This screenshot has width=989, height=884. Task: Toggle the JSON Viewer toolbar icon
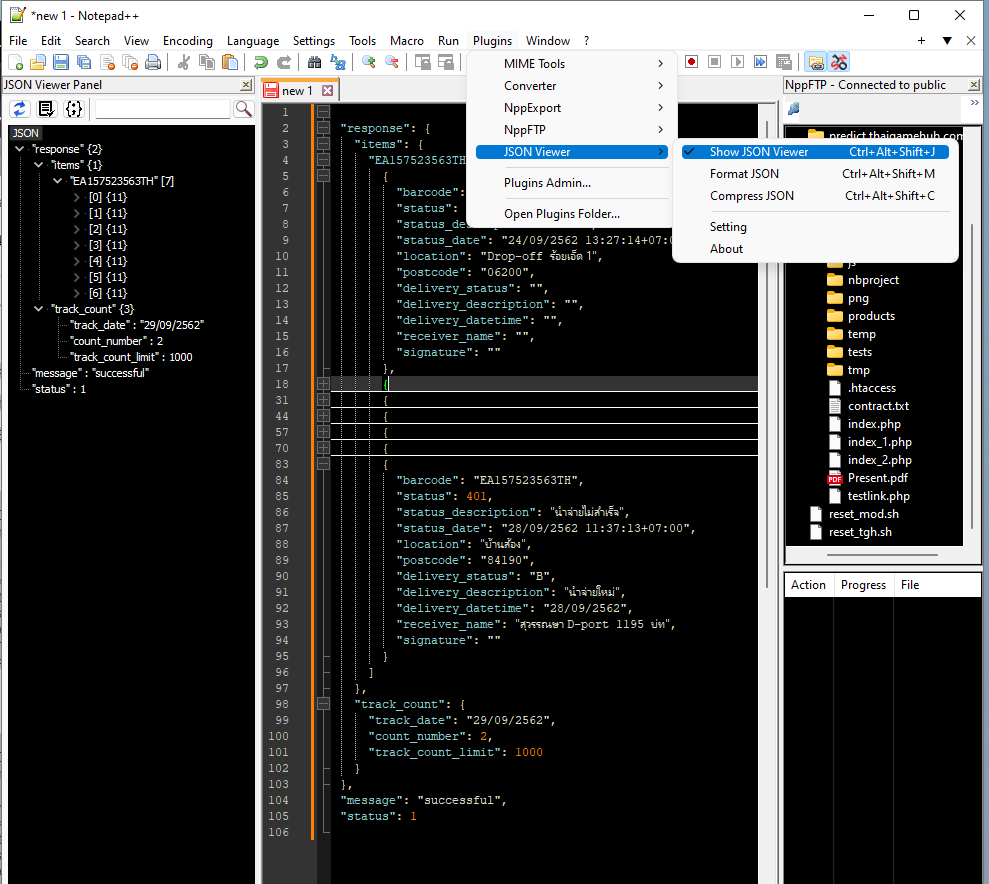[x=838, y=62]
